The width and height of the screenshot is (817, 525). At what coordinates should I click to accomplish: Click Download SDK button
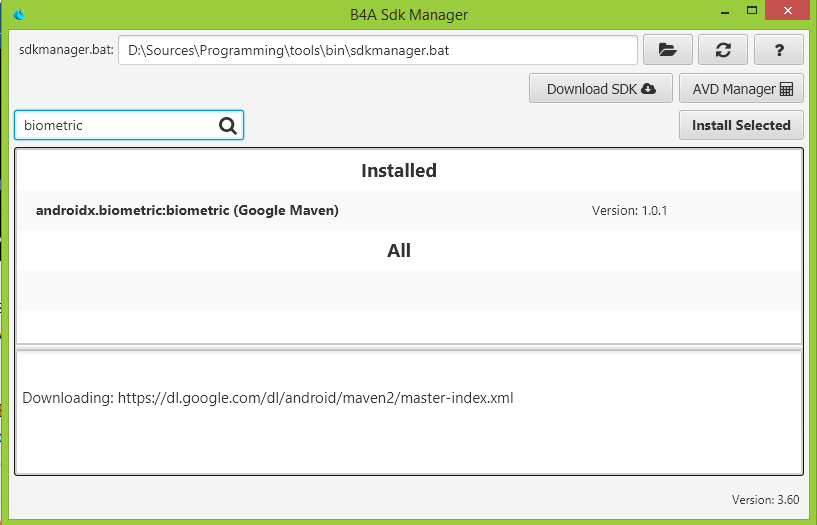click(x=601, y=89)
